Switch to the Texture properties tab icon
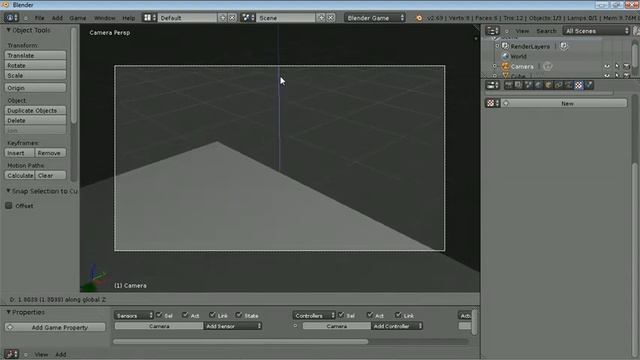Viewport: 640px width, 360px height. (579, 85)
